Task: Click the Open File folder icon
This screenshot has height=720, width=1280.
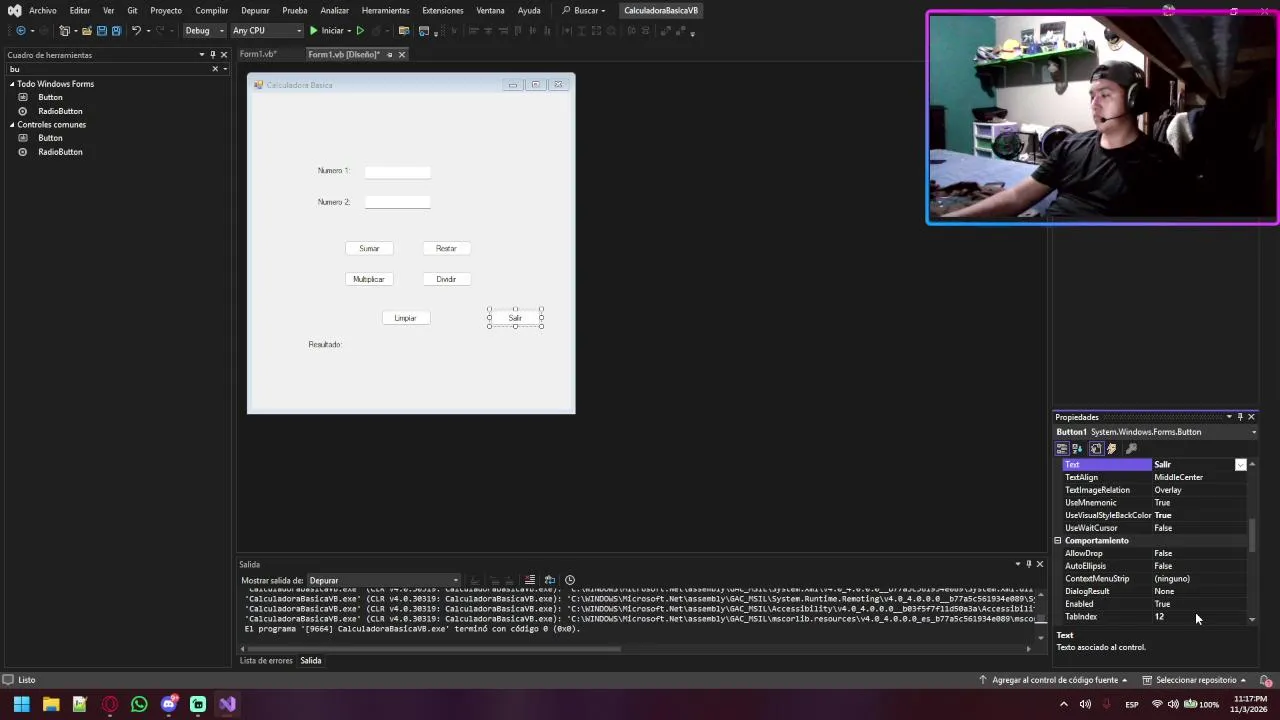Action: pyautogui.click(x=87, y=31)
